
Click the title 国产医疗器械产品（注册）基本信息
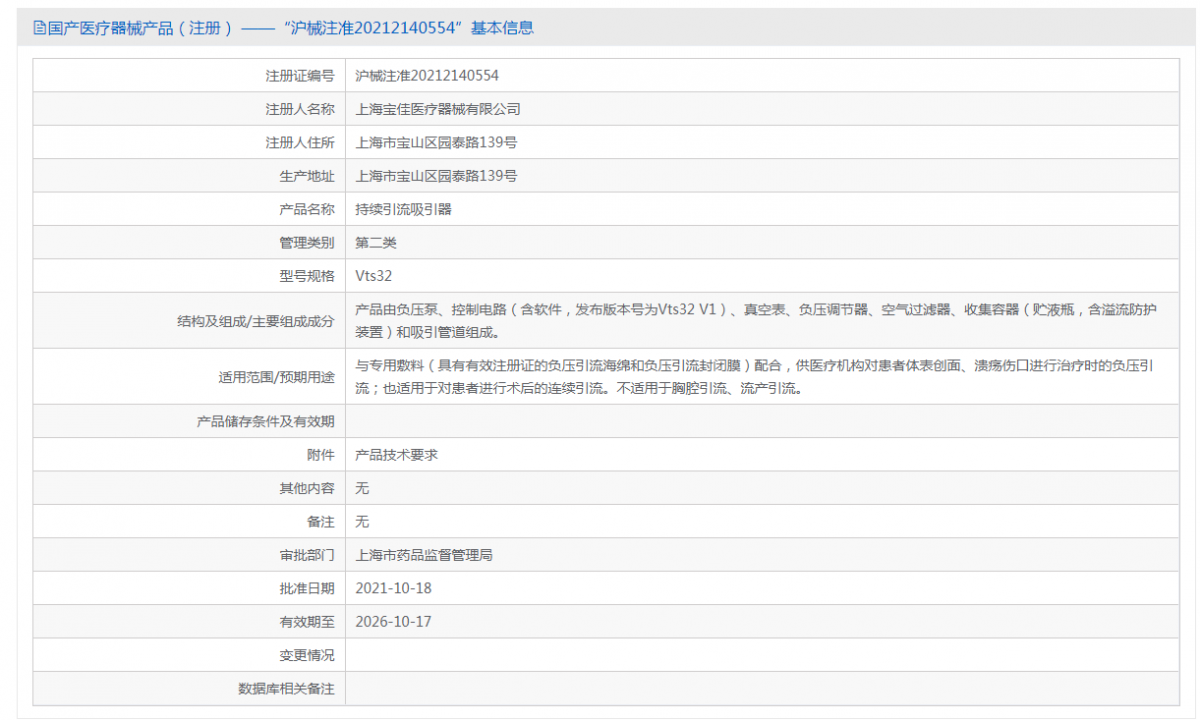point(291,28)
